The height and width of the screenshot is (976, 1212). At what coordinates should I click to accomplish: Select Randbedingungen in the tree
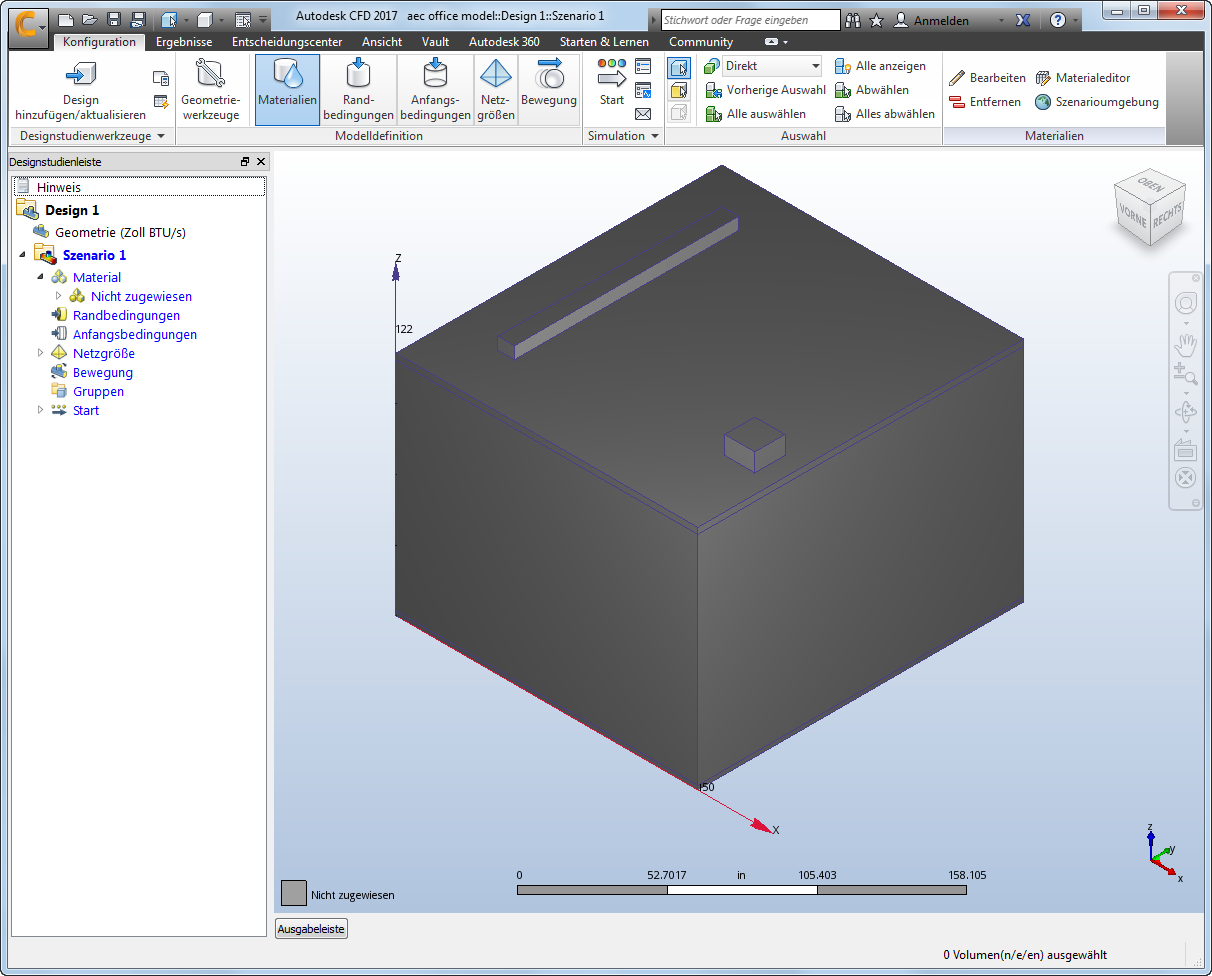click(x=126, y=315)
